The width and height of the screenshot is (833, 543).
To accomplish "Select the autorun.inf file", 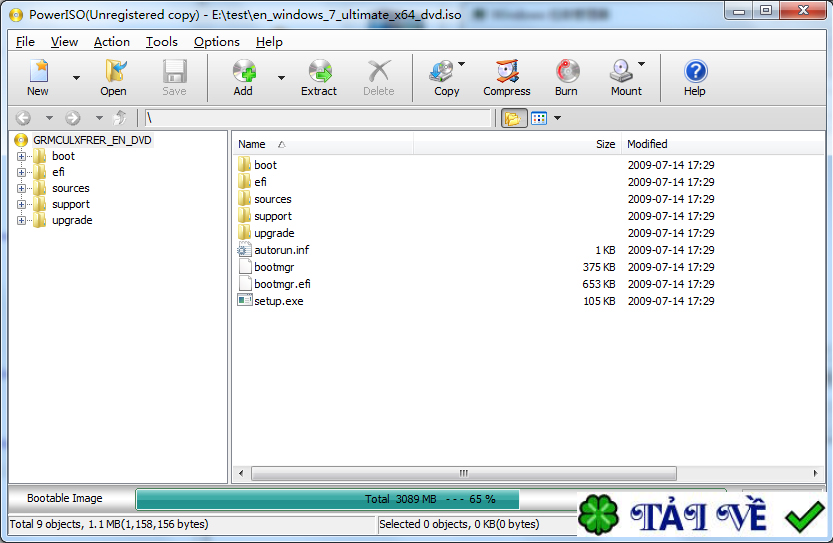I will click(282, 250).
